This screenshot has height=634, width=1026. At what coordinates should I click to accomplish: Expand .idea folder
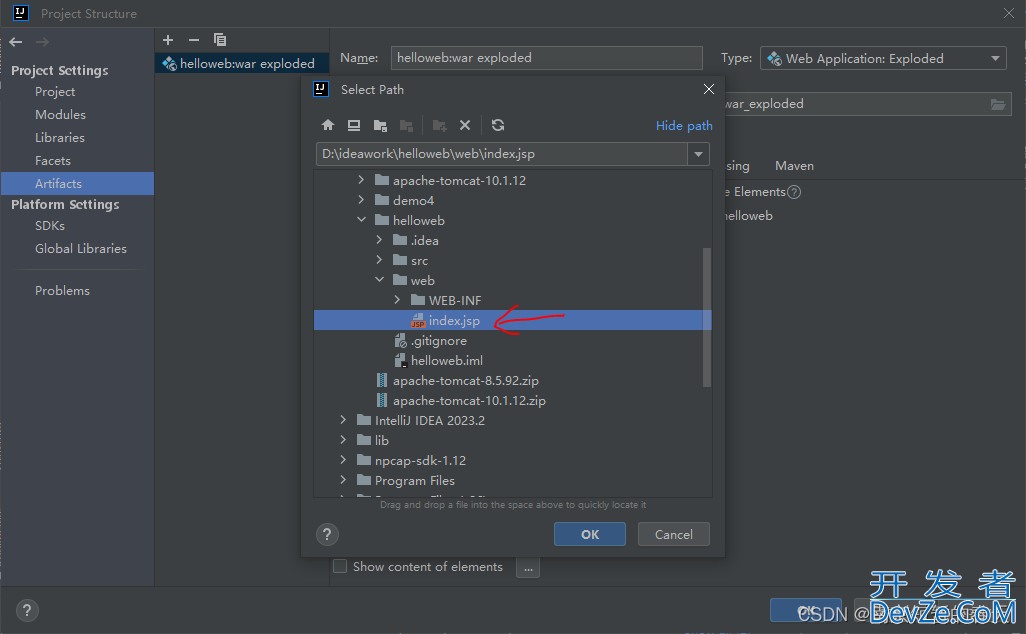click(x=379, y=240)
